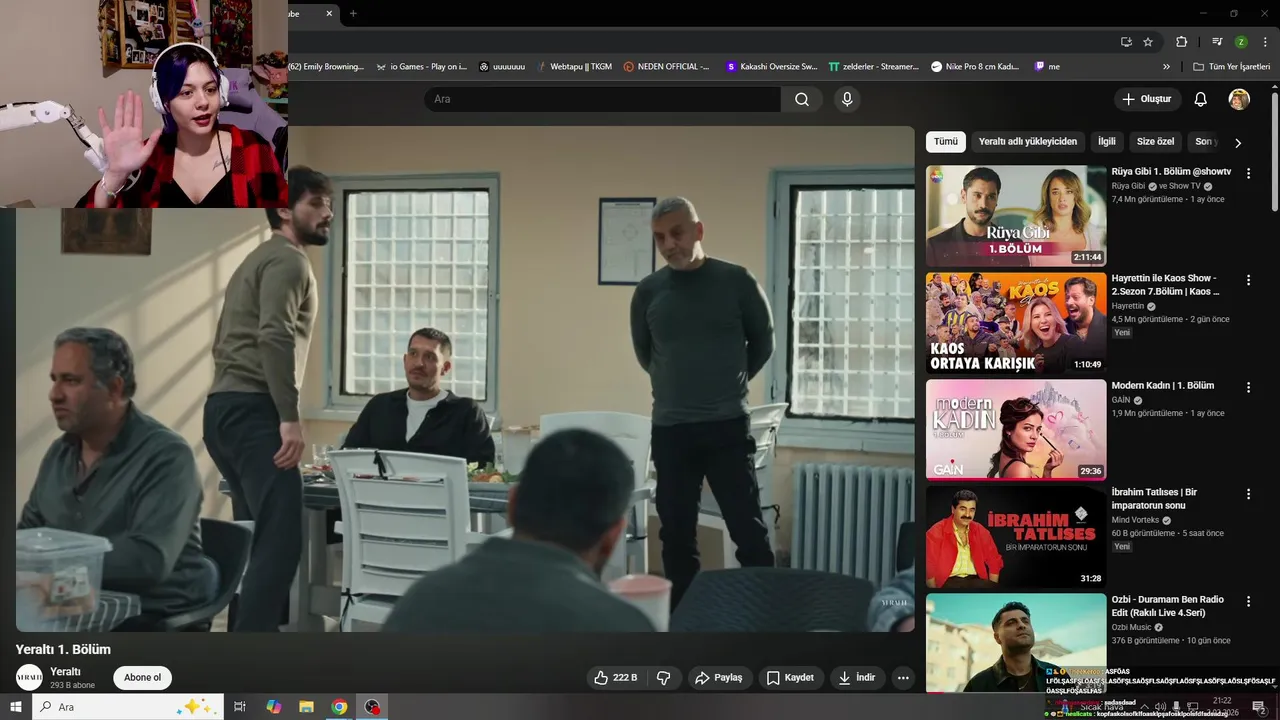Open Modern Kadın 1. Bölüm thumbnail
Viewport: 1280px width, 720px height.
click(x=1016, y=430)
